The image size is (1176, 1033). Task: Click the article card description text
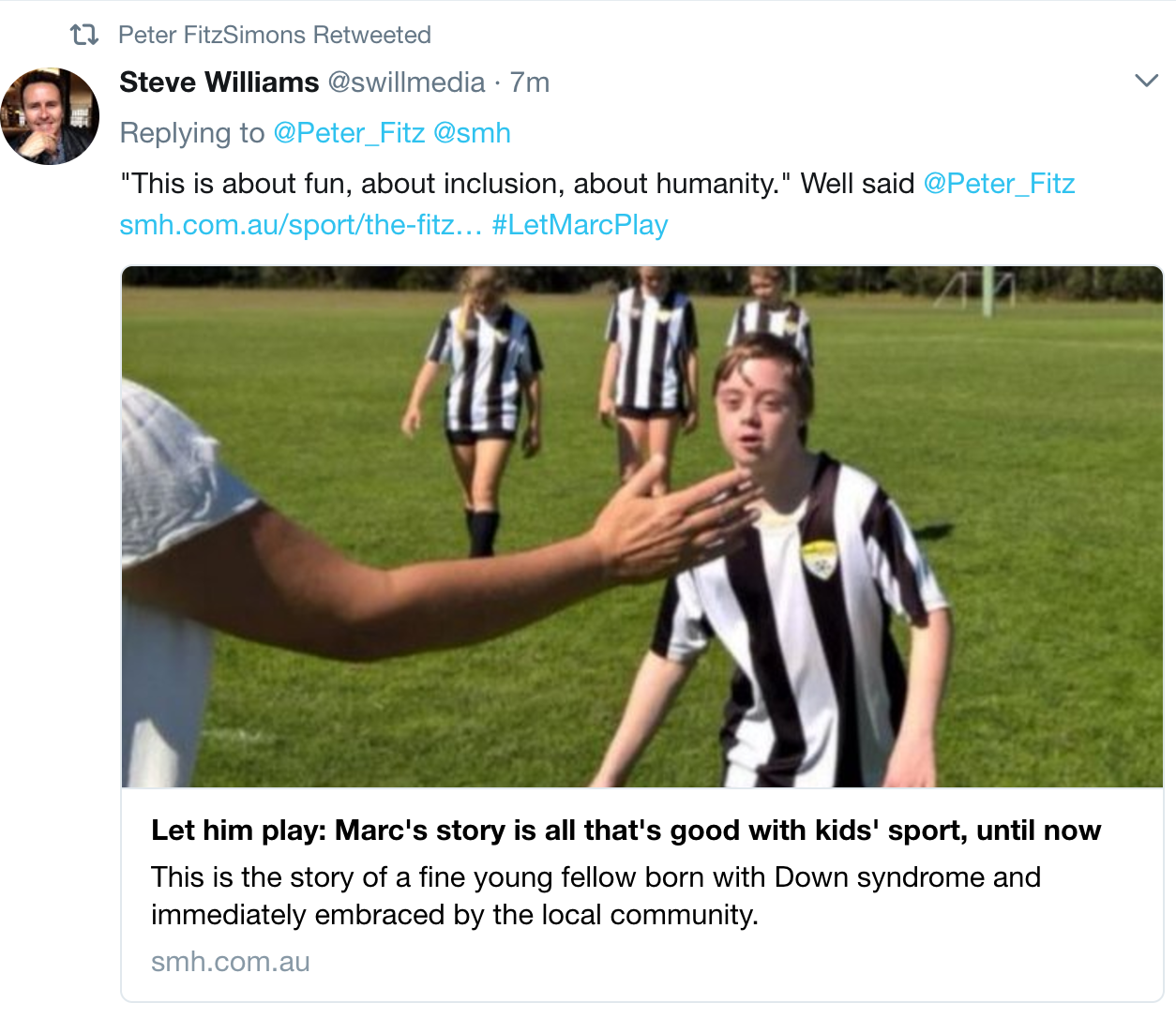596,895
